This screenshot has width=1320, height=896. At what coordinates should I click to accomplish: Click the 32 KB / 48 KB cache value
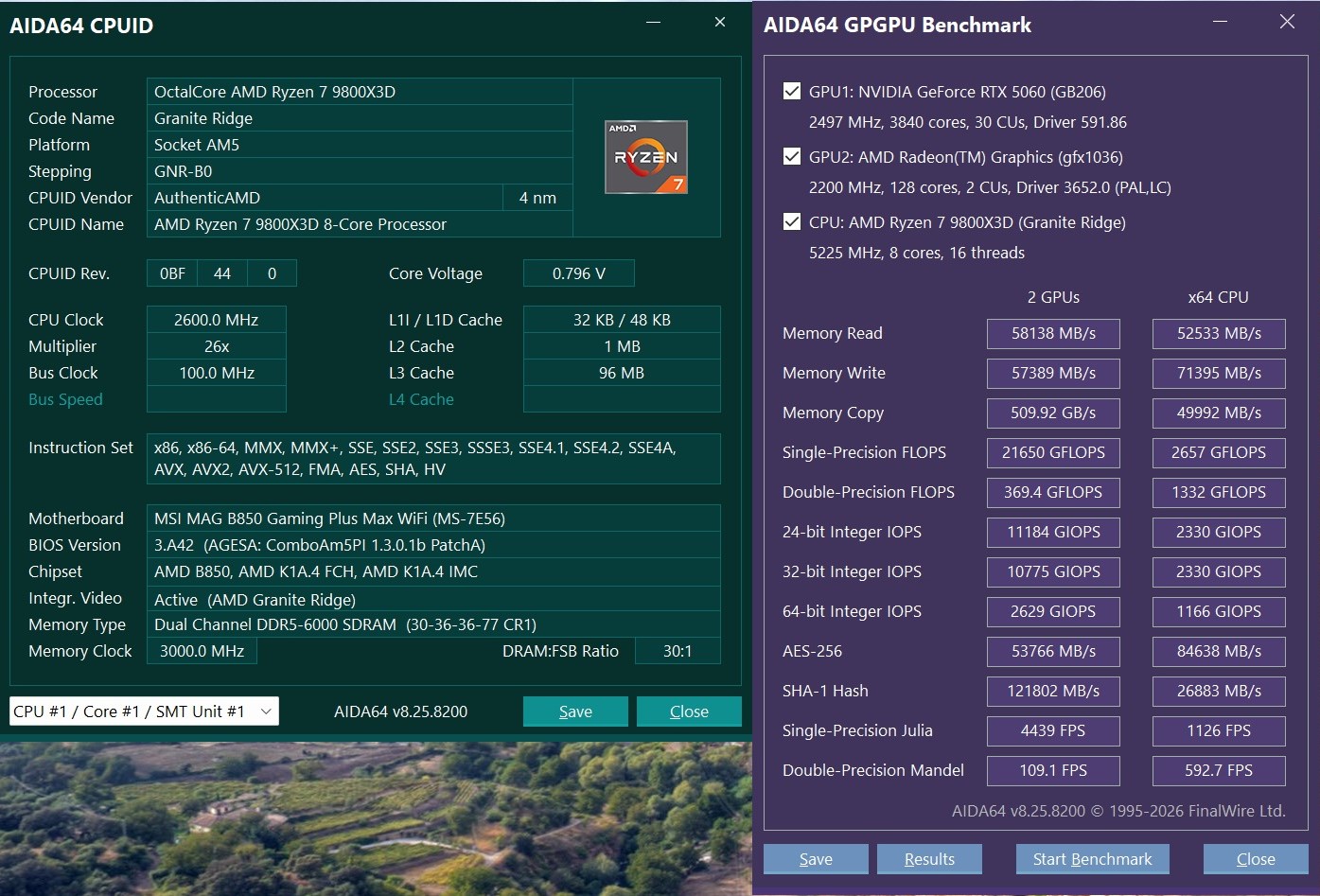[622, 320]
